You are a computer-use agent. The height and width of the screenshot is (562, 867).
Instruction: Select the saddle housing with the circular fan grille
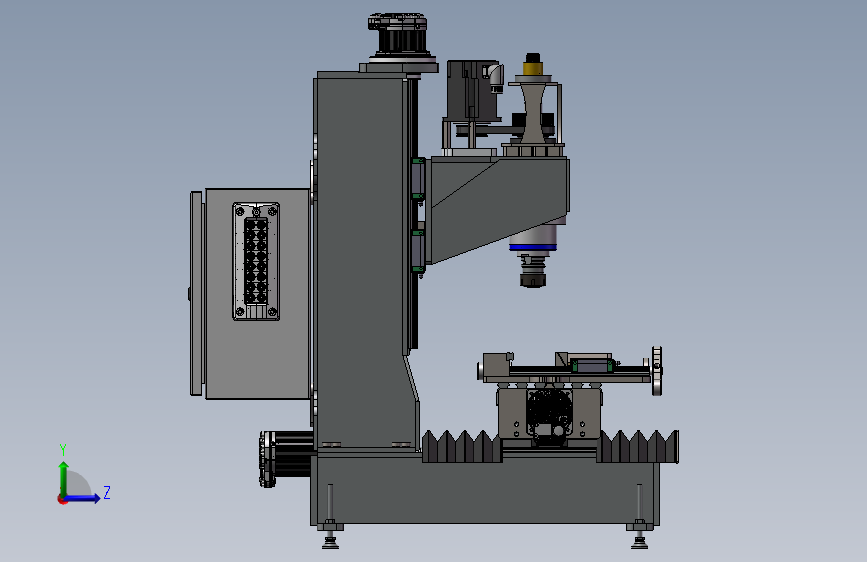[x=549, y=415]
